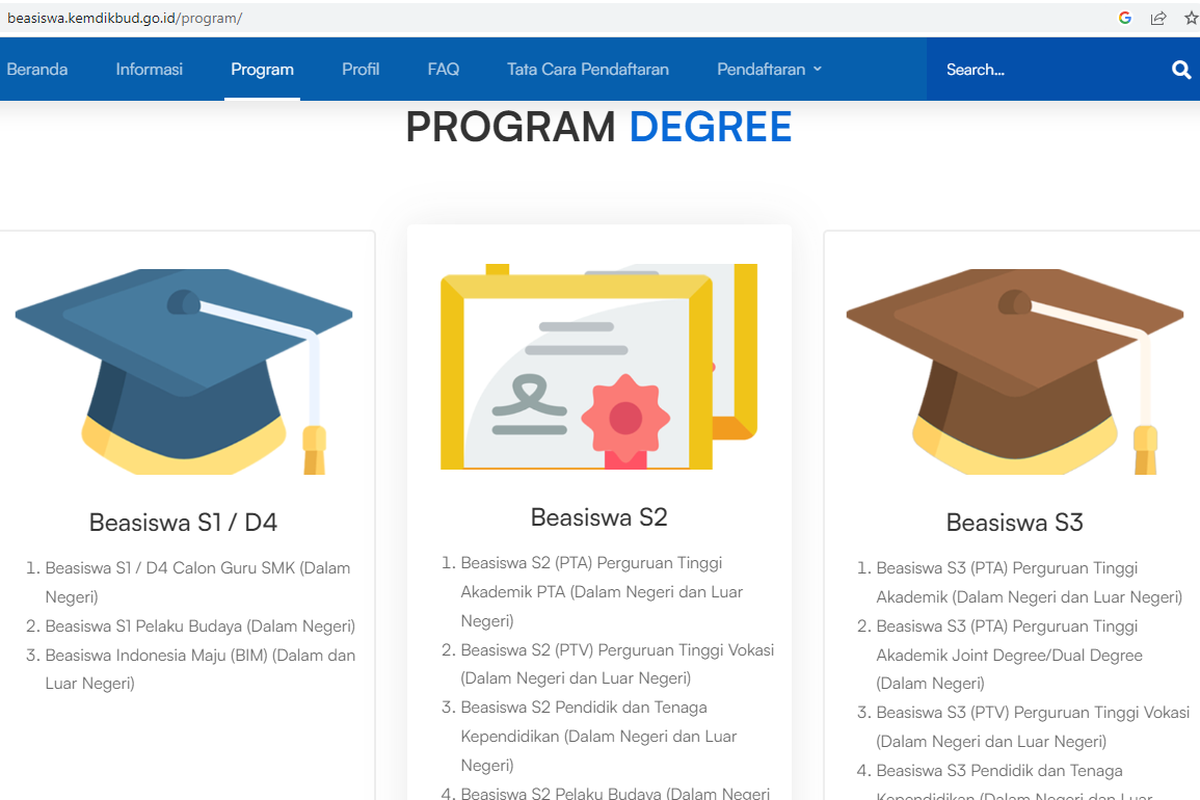Click the search magnifier icon
The image size is (1200, 800).
pos(1181,70)
